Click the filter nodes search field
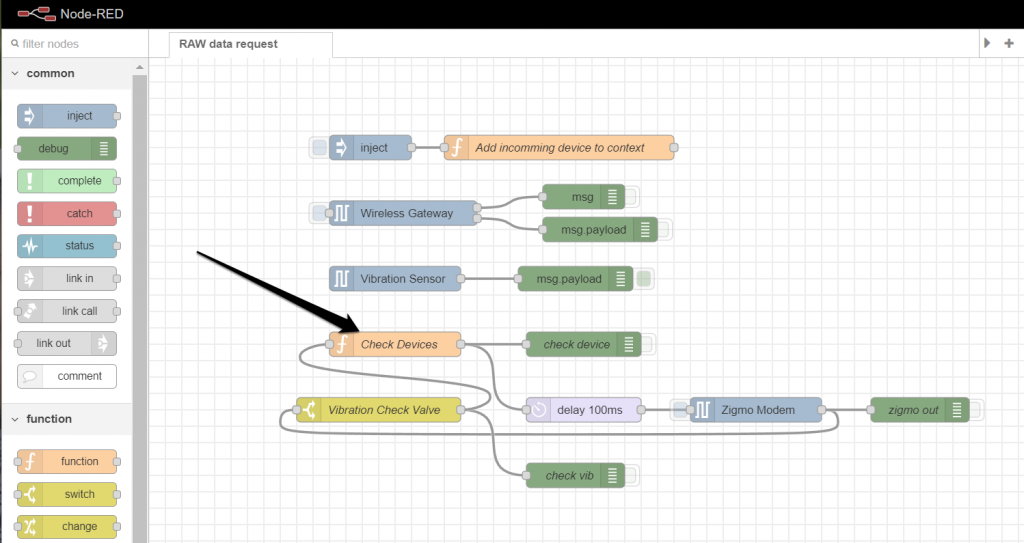Image resolution: width=1024 pixels, height=543 pixels. coord(74,44)
